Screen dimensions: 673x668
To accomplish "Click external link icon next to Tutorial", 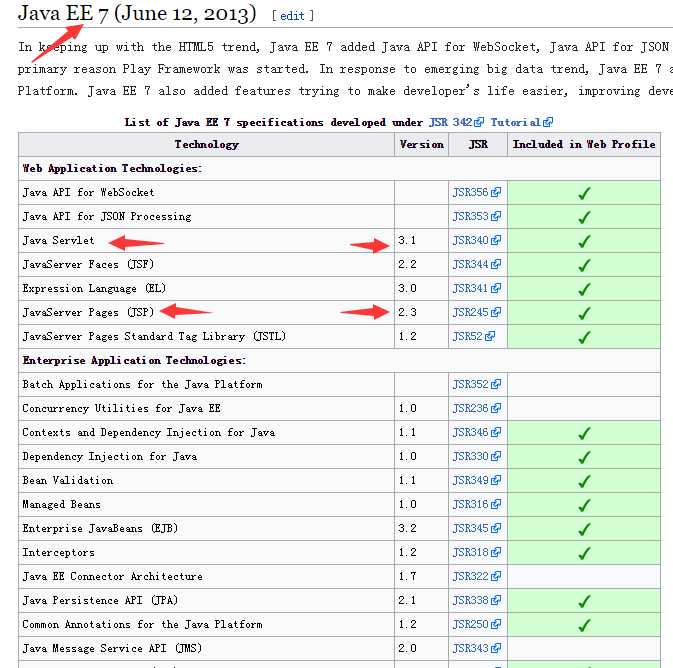I will 548,122.
